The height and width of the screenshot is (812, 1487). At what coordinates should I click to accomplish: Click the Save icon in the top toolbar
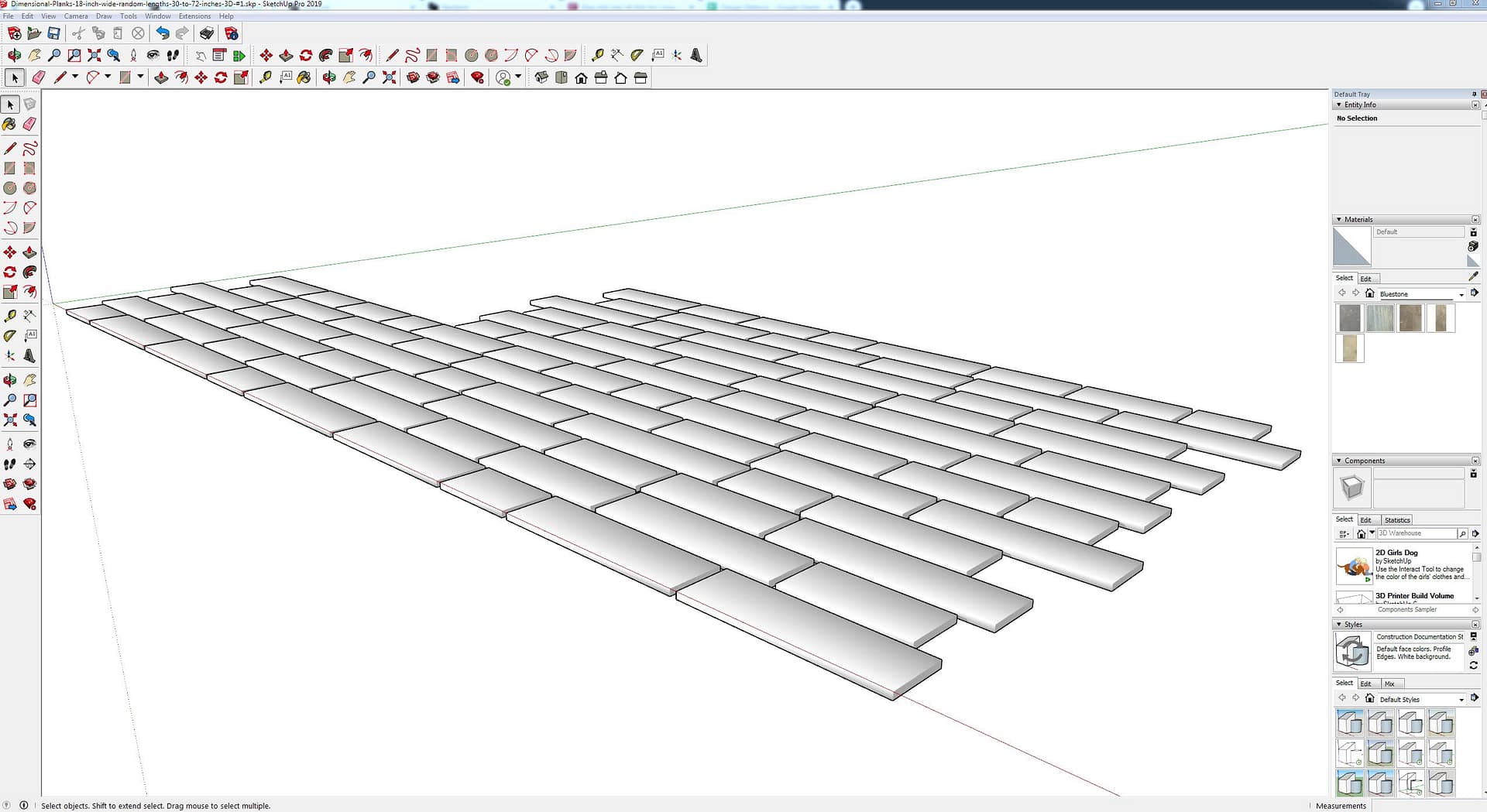[x=53, y=33]
